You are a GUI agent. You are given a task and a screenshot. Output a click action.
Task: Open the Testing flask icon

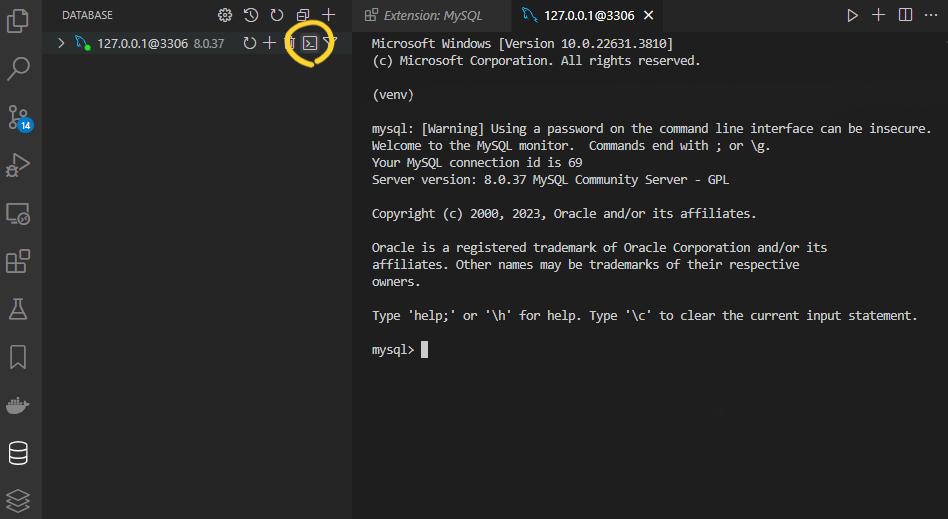pyautogui.click(x=18, y=309)
